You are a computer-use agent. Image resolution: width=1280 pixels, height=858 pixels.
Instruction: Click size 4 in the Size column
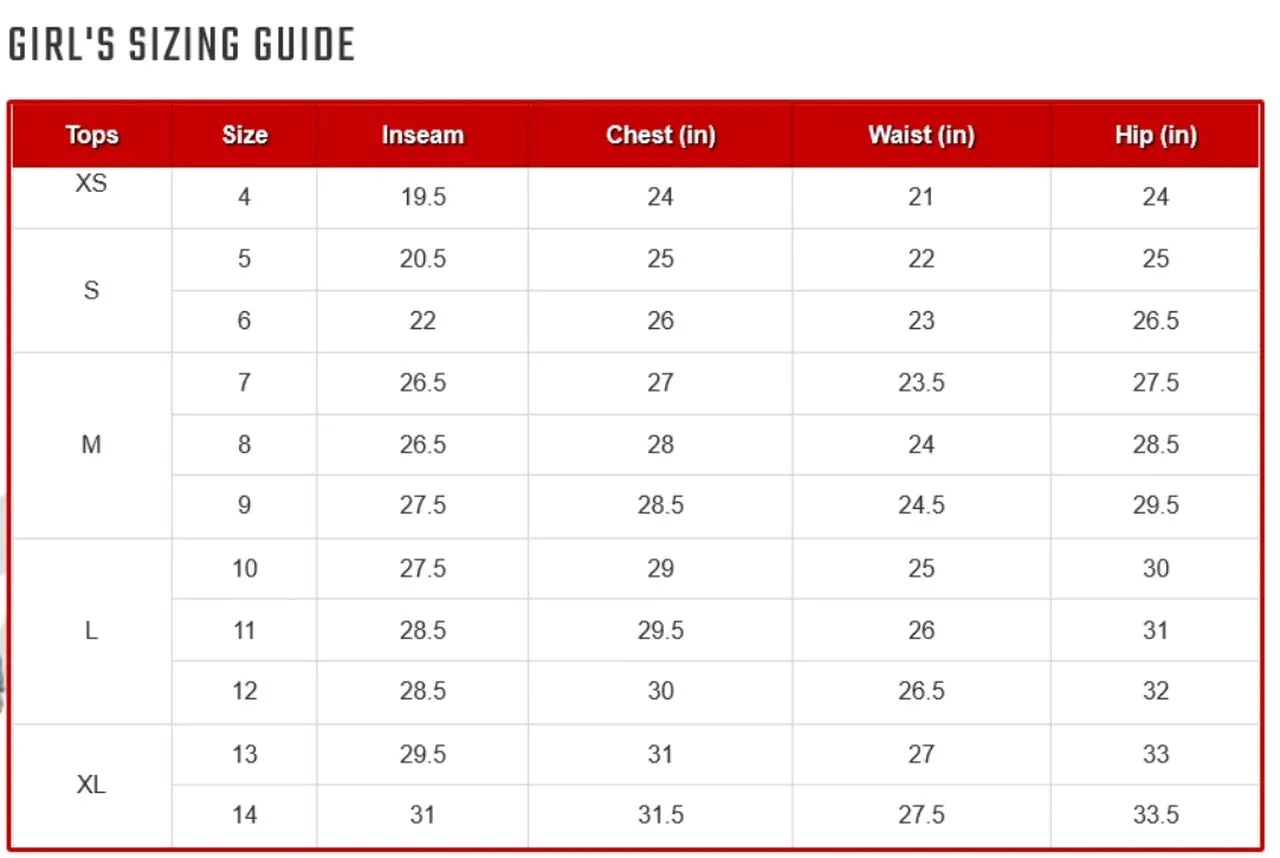click(245, 197)
